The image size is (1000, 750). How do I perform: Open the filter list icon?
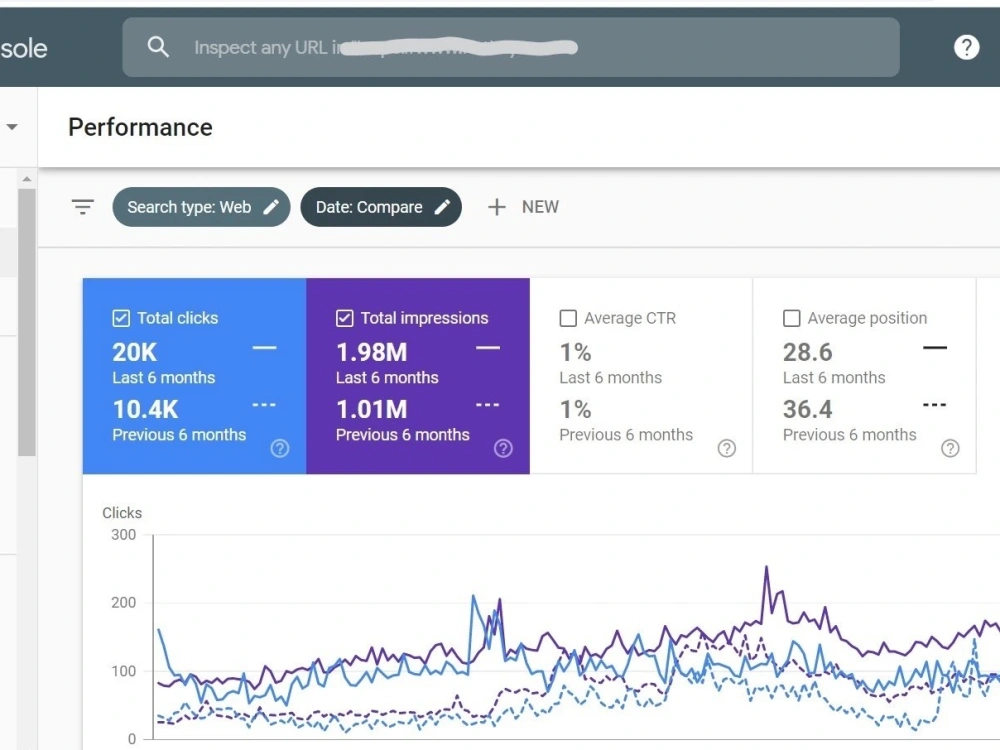83,207
